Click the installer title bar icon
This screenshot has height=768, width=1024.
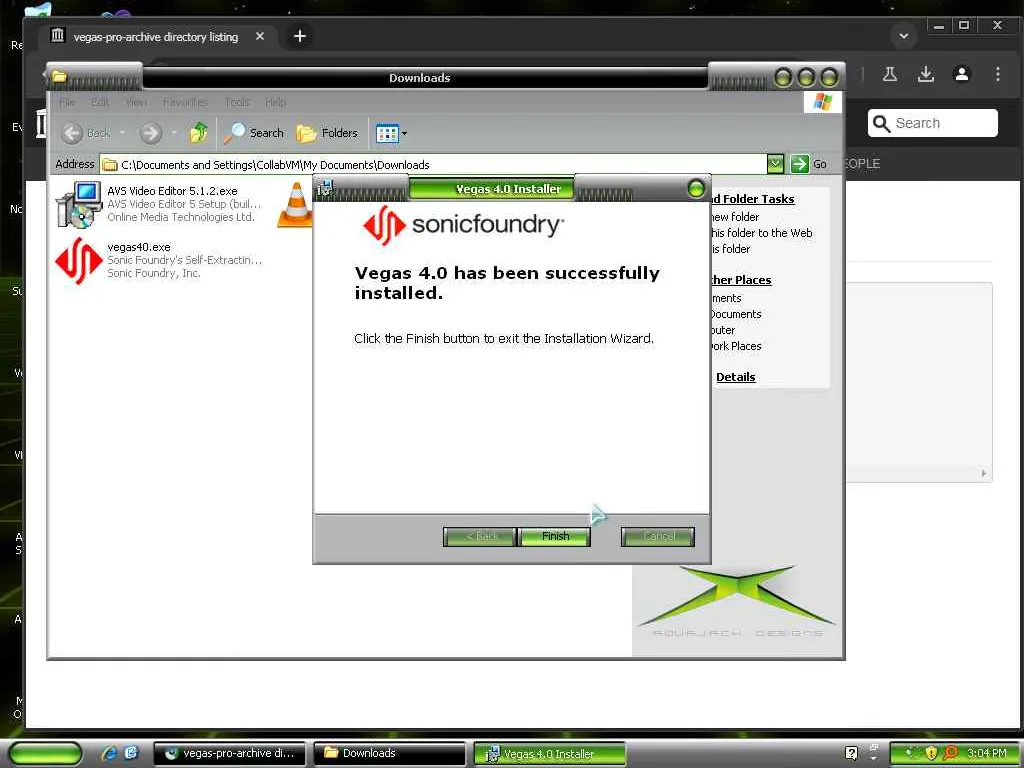[325, 189]
